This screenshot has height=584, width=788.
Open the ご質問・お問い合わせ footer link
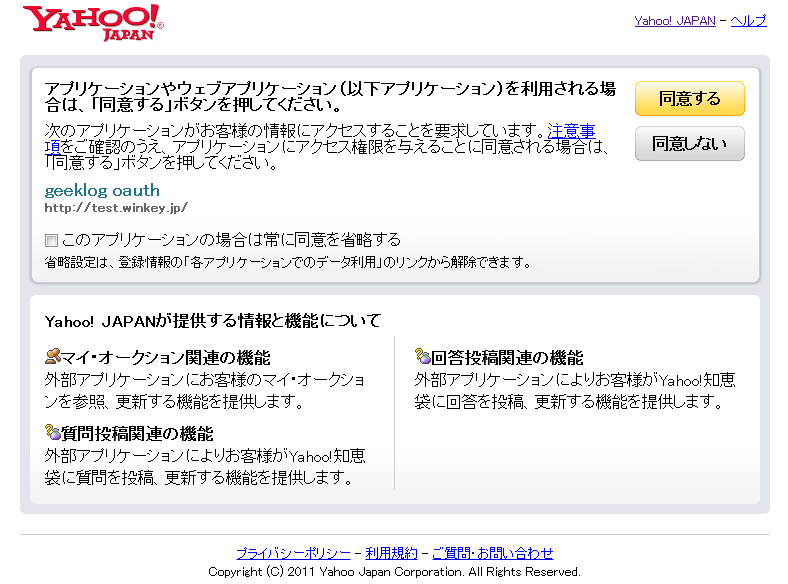tap(492, 553)
